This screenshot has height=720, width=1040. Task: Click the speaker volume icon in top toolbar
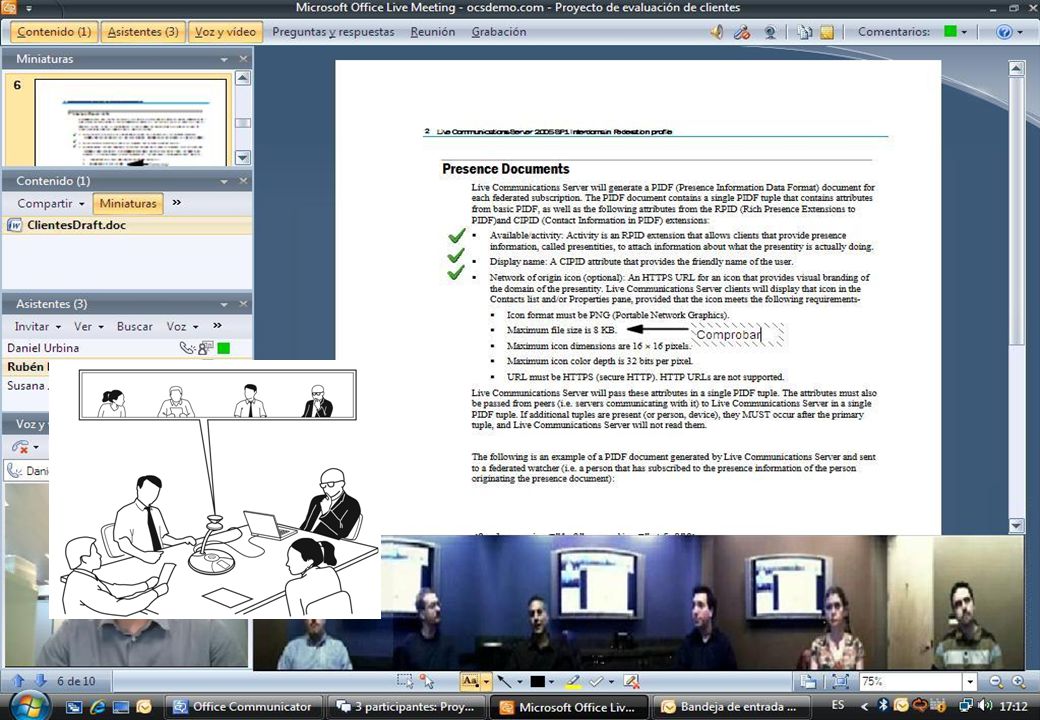pyautogui.click(x=716, y=32)
